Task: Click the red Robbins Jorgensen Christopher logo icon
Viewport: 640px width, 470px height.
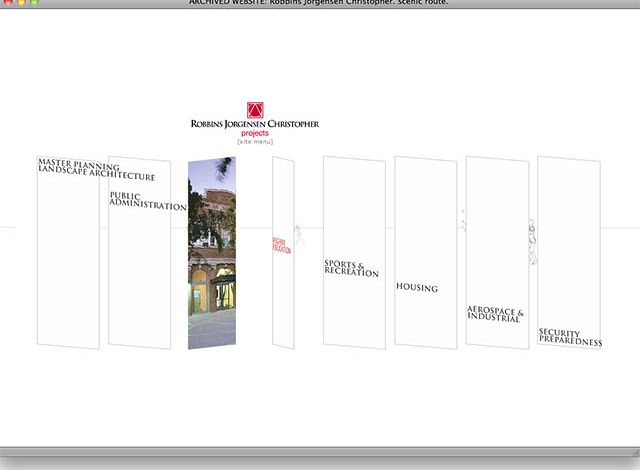Action: [255, 110]
